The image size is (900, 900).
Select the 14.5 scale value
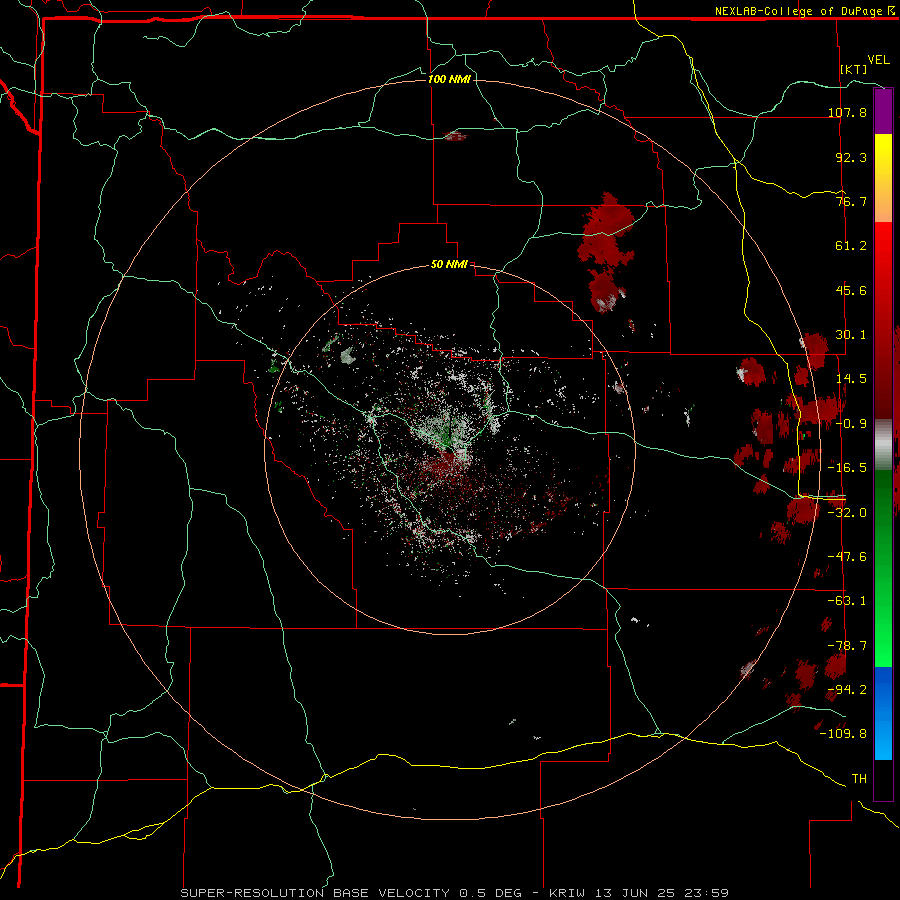click(851, 379)
